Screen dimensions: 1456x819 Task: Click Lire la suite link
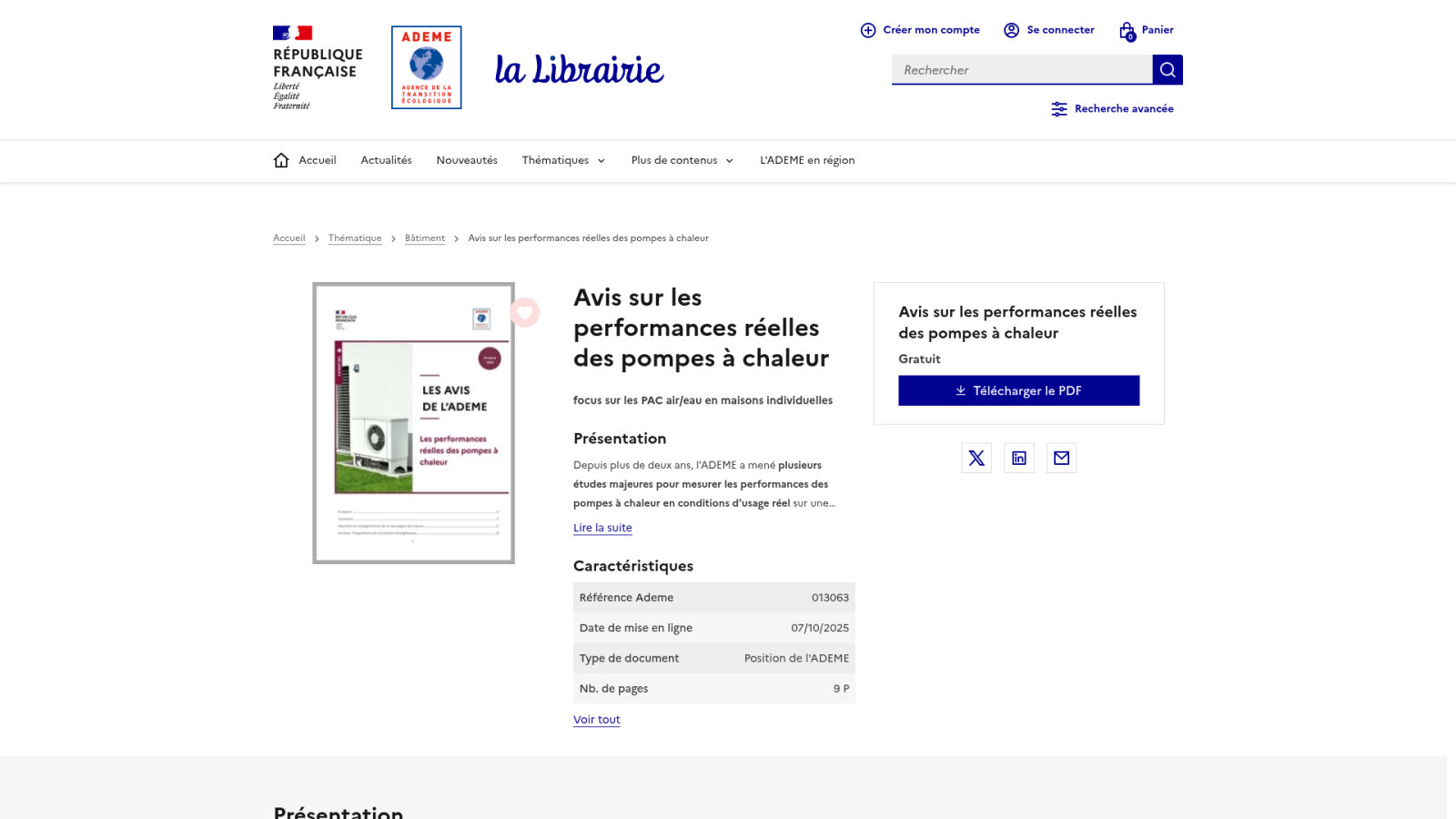(602, 528)
